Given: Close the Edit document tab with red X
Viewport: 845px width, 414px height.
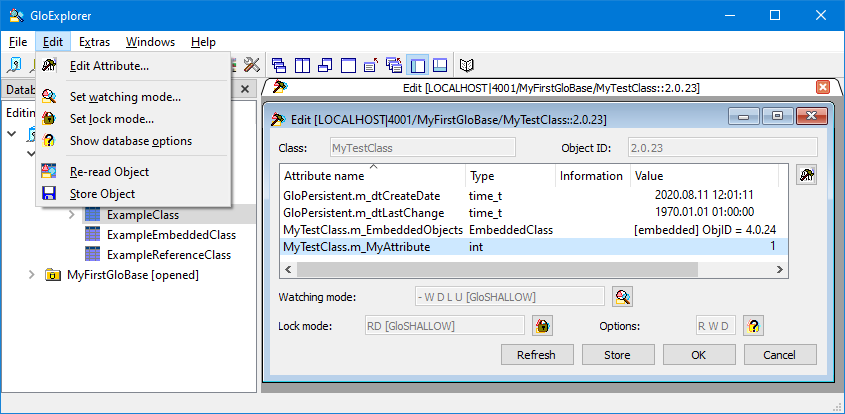Looking at the screenshot, I should point(823,87).
